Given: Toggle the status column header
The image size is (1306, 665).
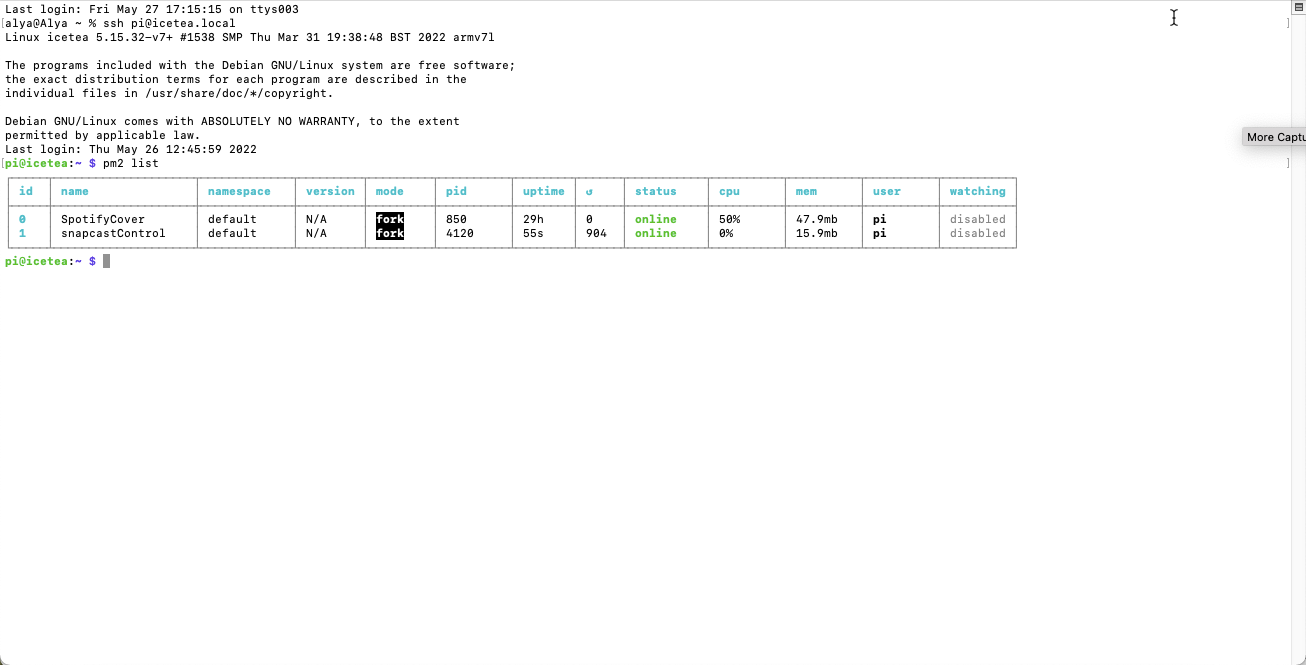Looking at the screenshot, I should tap(655, 191).
